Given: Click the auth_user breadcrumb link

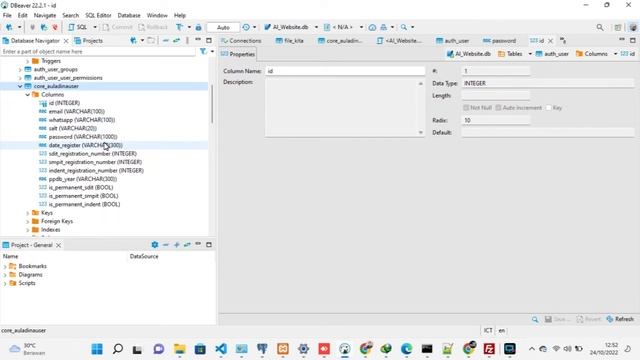Looking at the screenshot, I should 552,54.
